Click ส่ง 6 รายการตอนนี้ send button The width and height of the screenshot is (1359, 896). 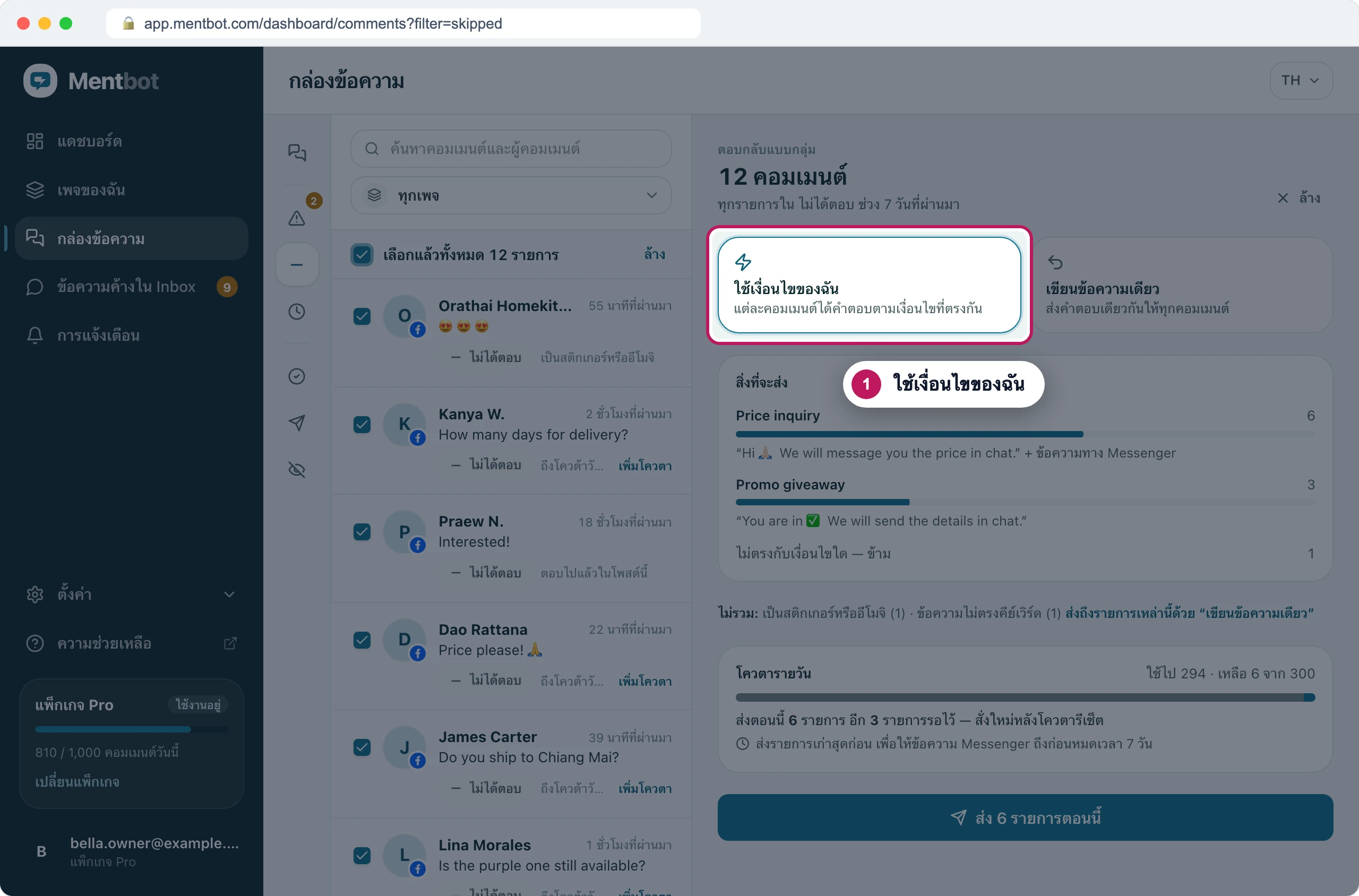pyautogui.click(x=1025, y=818)
